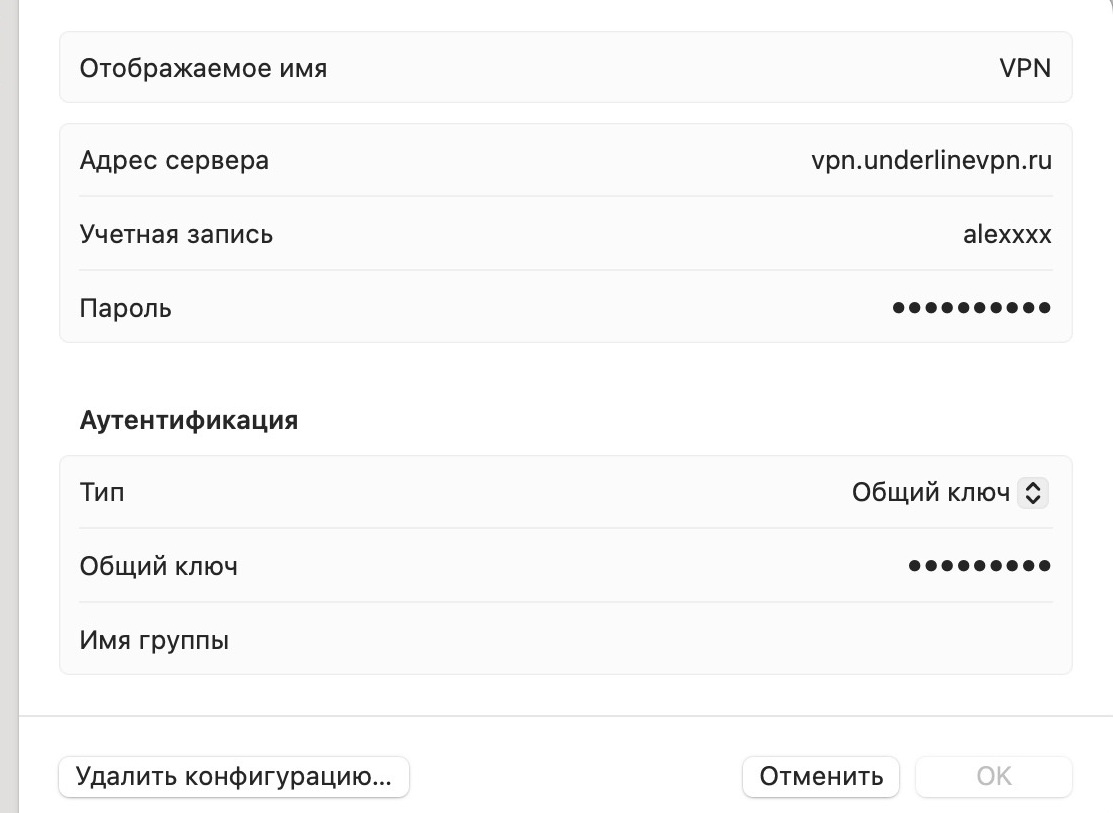
Task: Click the "Учетная запись" label
Action: (176, 235)
